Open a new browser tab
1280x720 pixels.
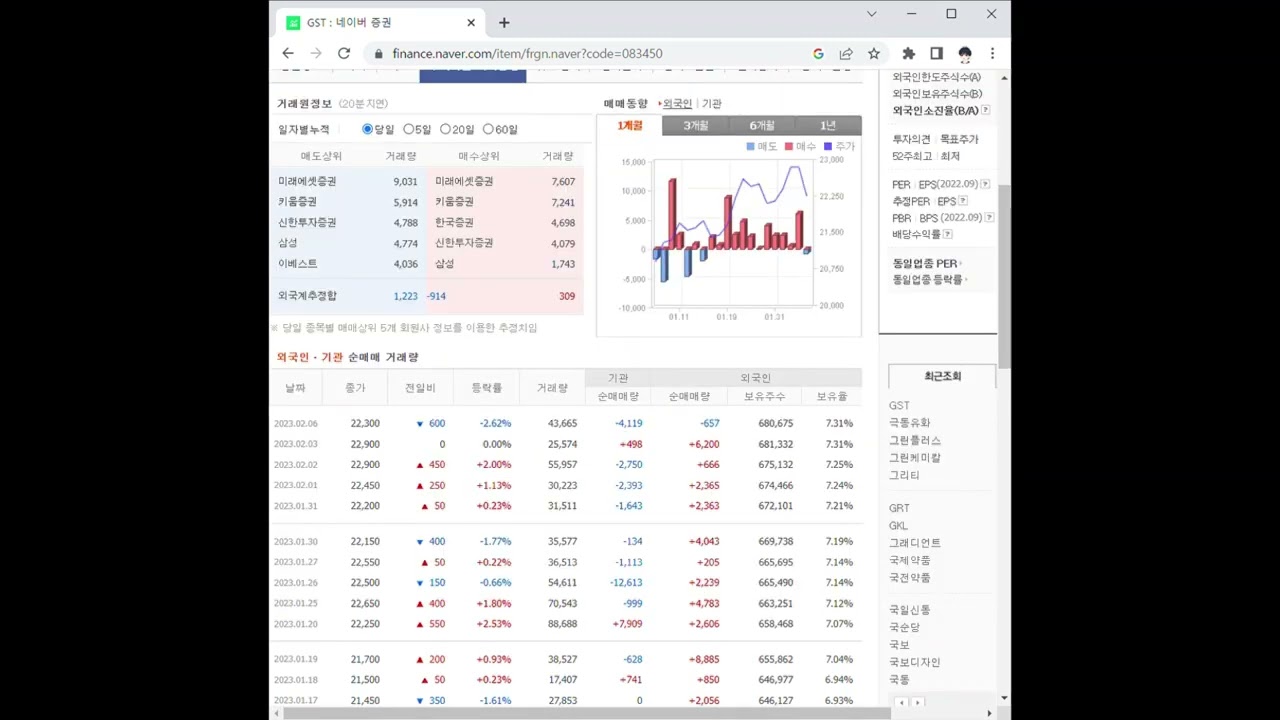click(504, 22)
